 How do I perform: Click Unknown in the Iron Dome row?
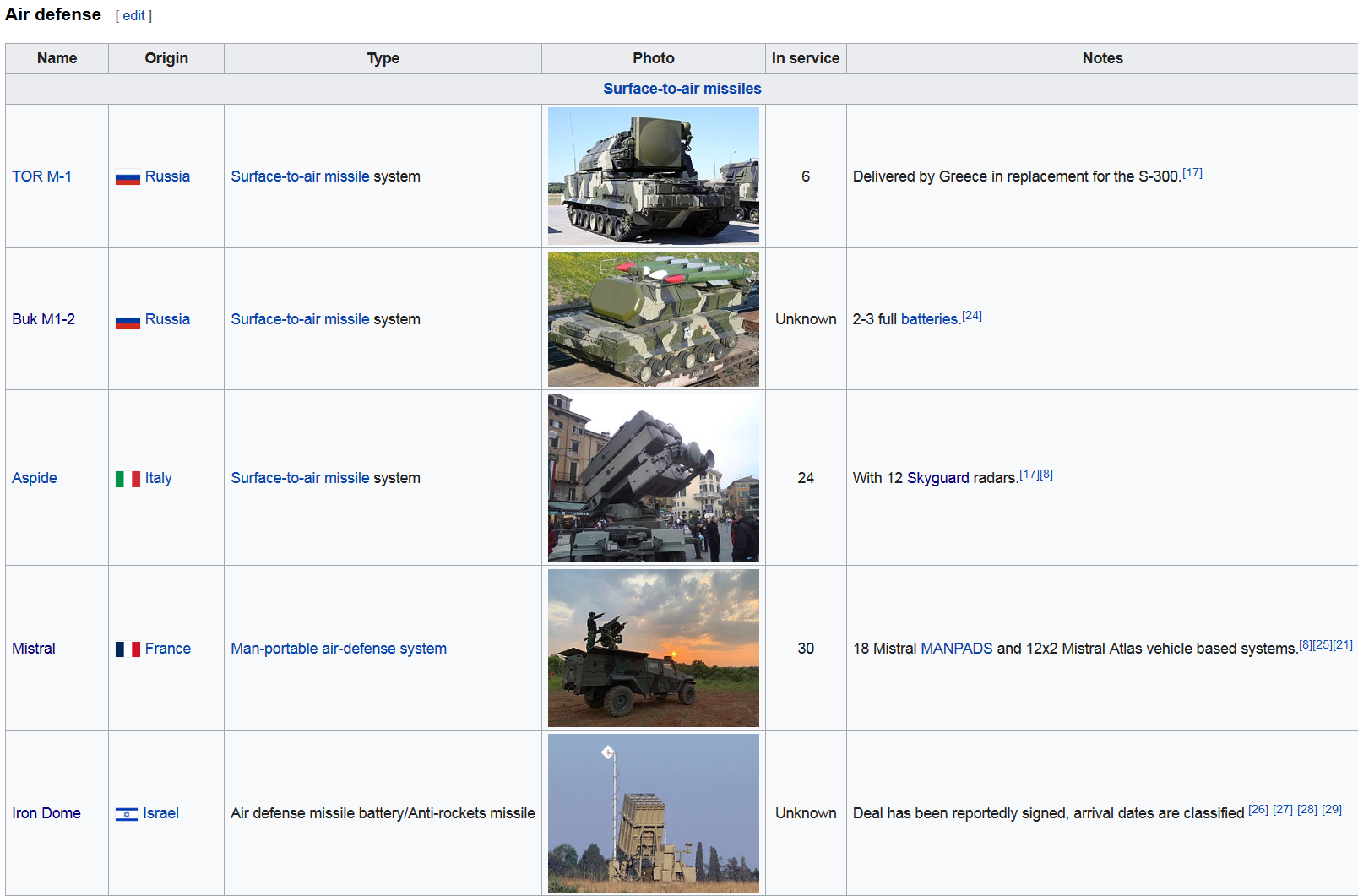tap(806, 813)
